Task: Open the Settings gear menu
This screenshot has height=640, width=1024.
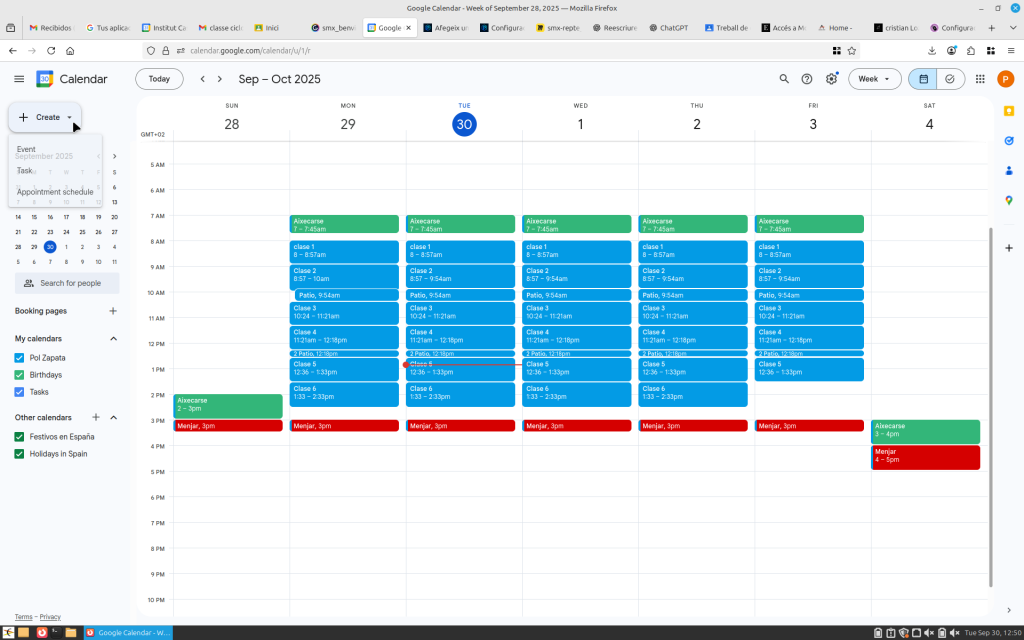Action: point(831,79)
